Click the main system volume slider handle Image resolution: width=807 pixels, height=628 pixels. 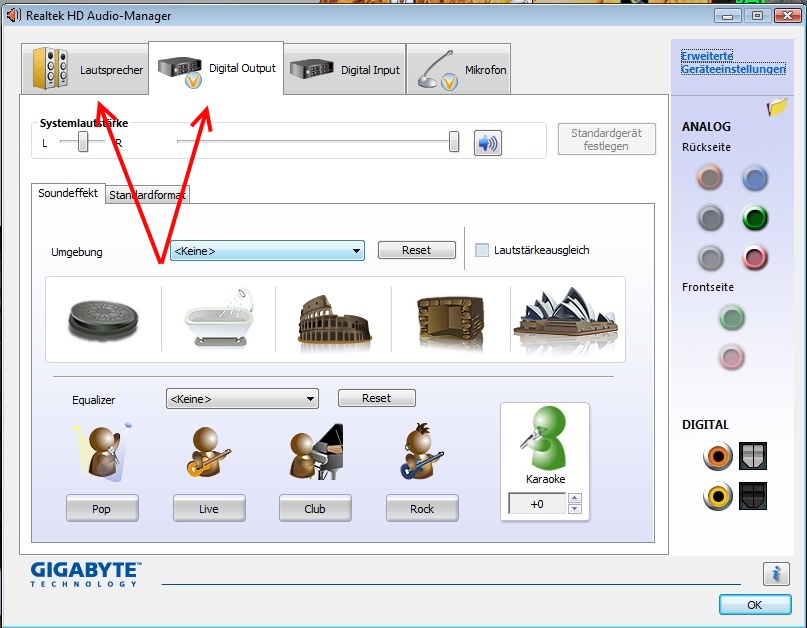pos(453,142)
